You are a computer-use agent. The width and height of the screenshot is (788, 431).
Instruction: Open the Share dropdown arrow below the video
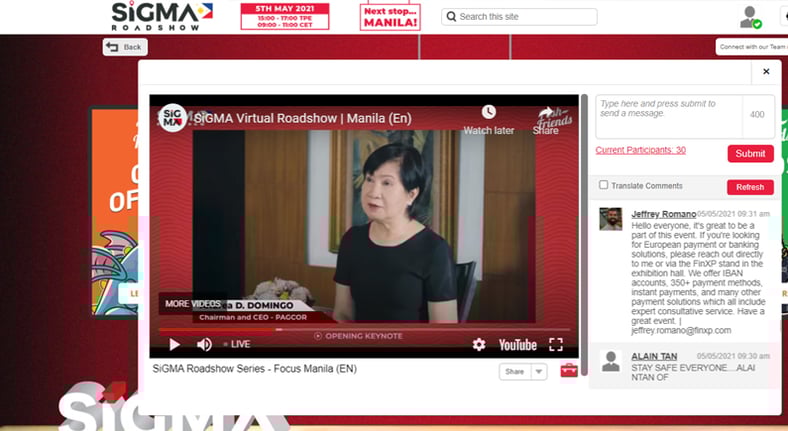click(x=539, y=372)
